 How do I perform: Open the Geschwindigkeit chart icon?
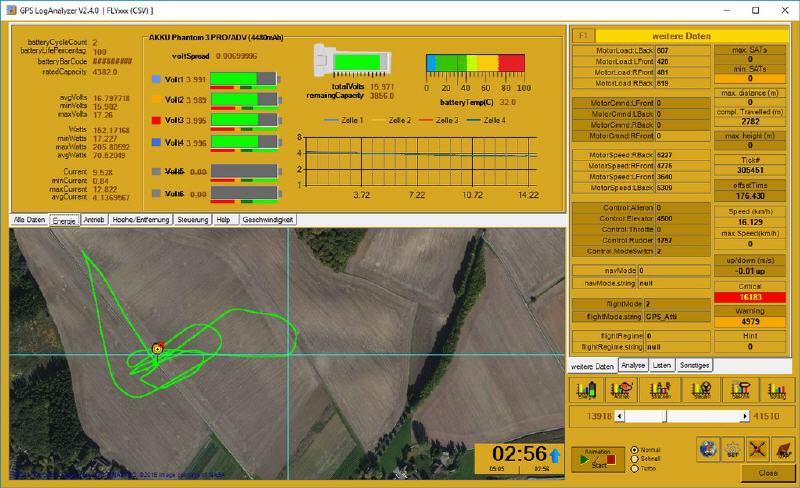click(x=740, y=390)
